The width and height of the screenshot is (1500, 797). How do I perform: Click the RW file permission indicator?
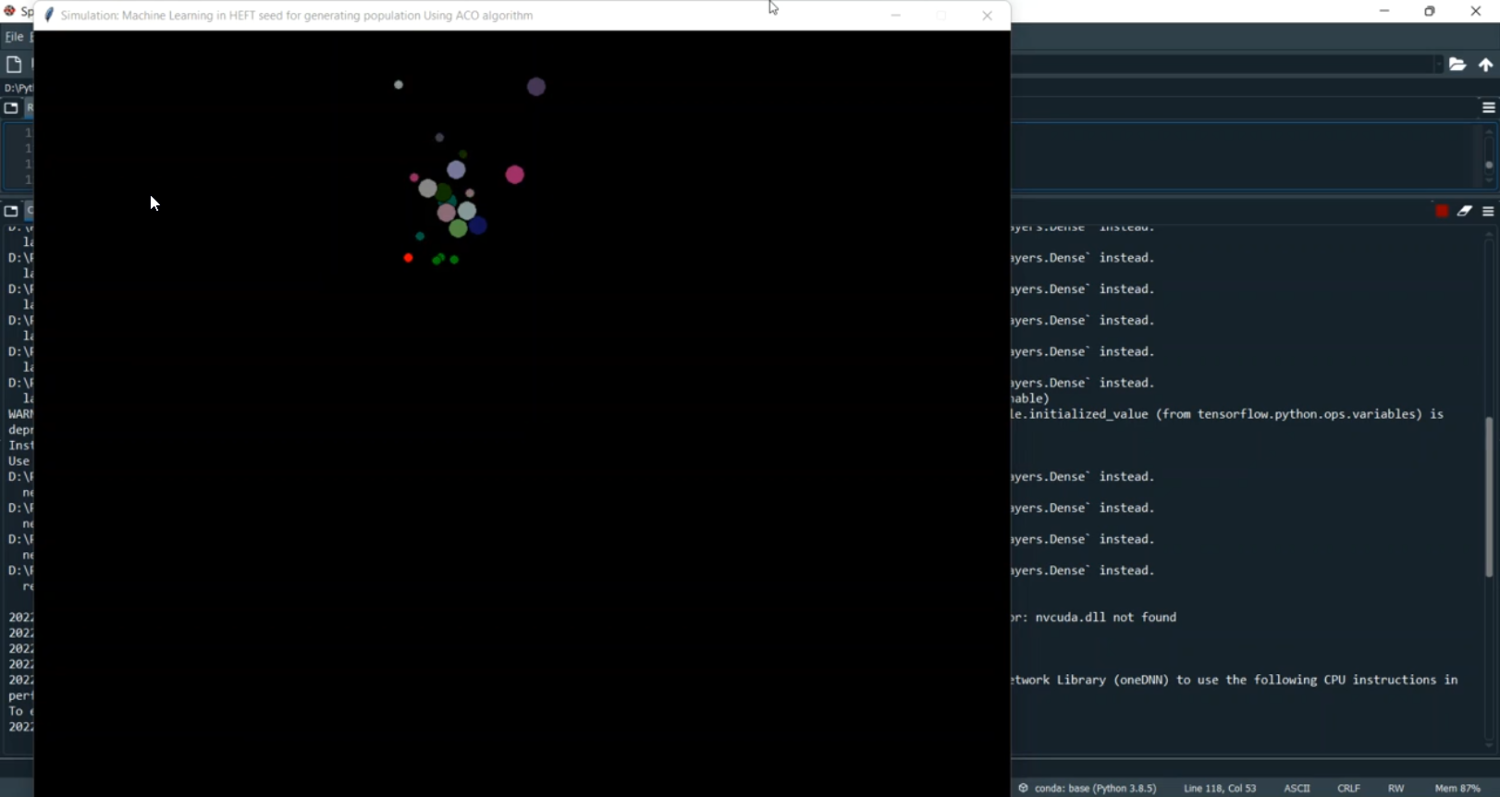coord(1395,788)
